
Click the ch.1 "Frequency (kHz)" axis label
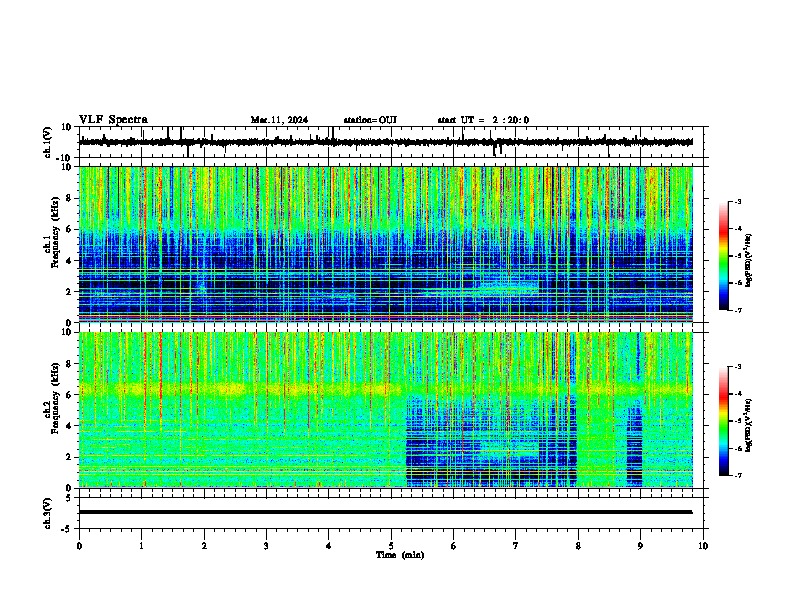tap(55, 233)
